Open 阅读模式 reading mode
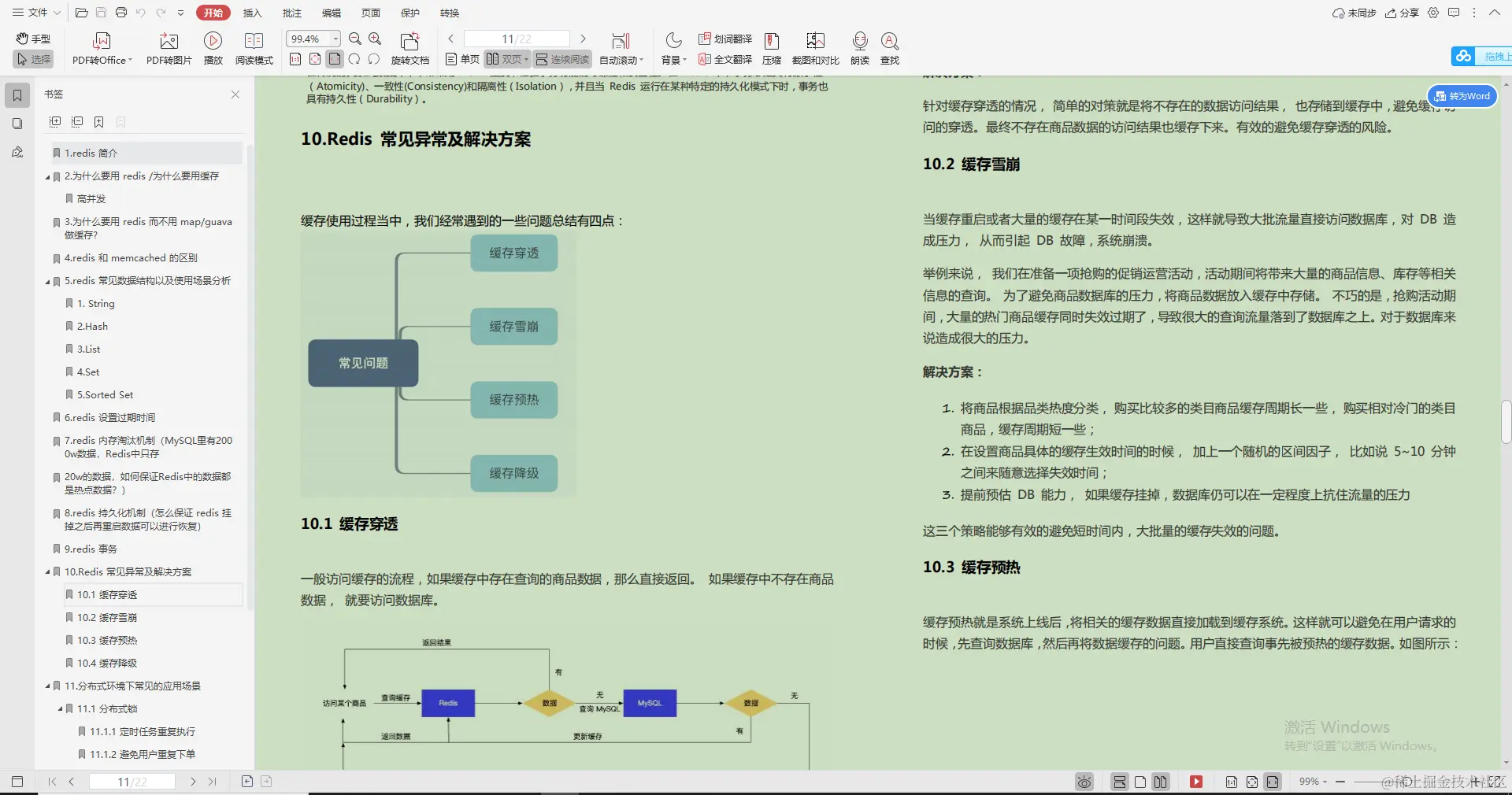 click(x=254, y=47)
